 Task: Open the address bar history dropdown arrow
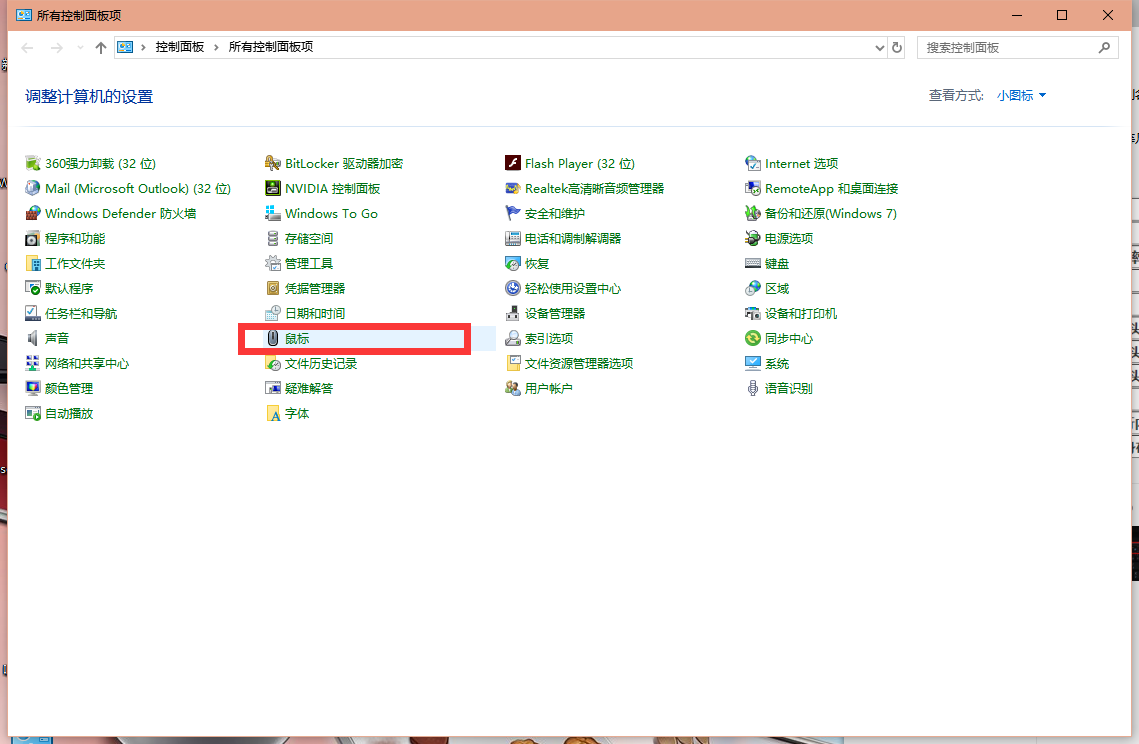pyautogui.click(x=880, y=48)
